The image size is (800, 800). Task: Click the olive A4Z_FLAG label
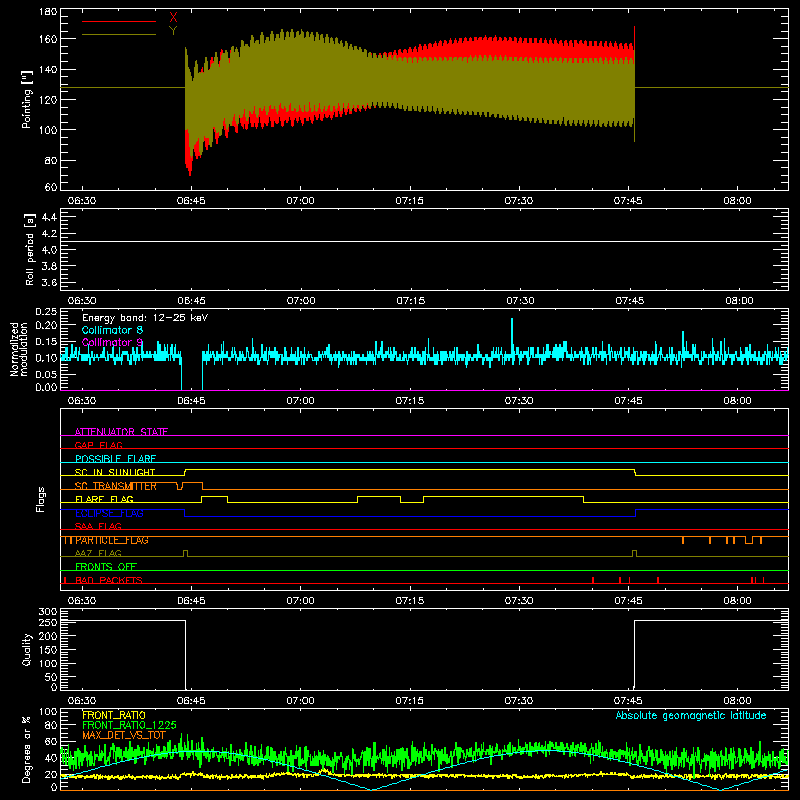coord(98,553)
